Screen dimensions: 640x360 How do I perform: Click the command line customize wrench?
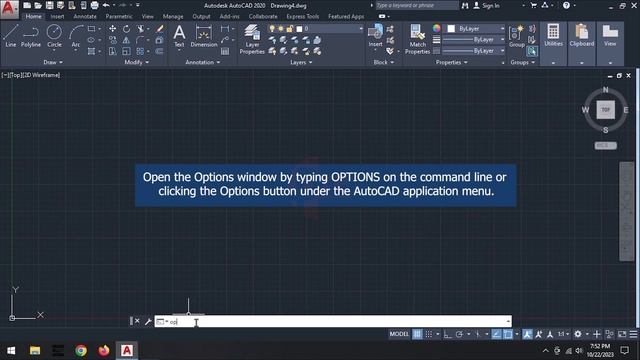(148, 322)
